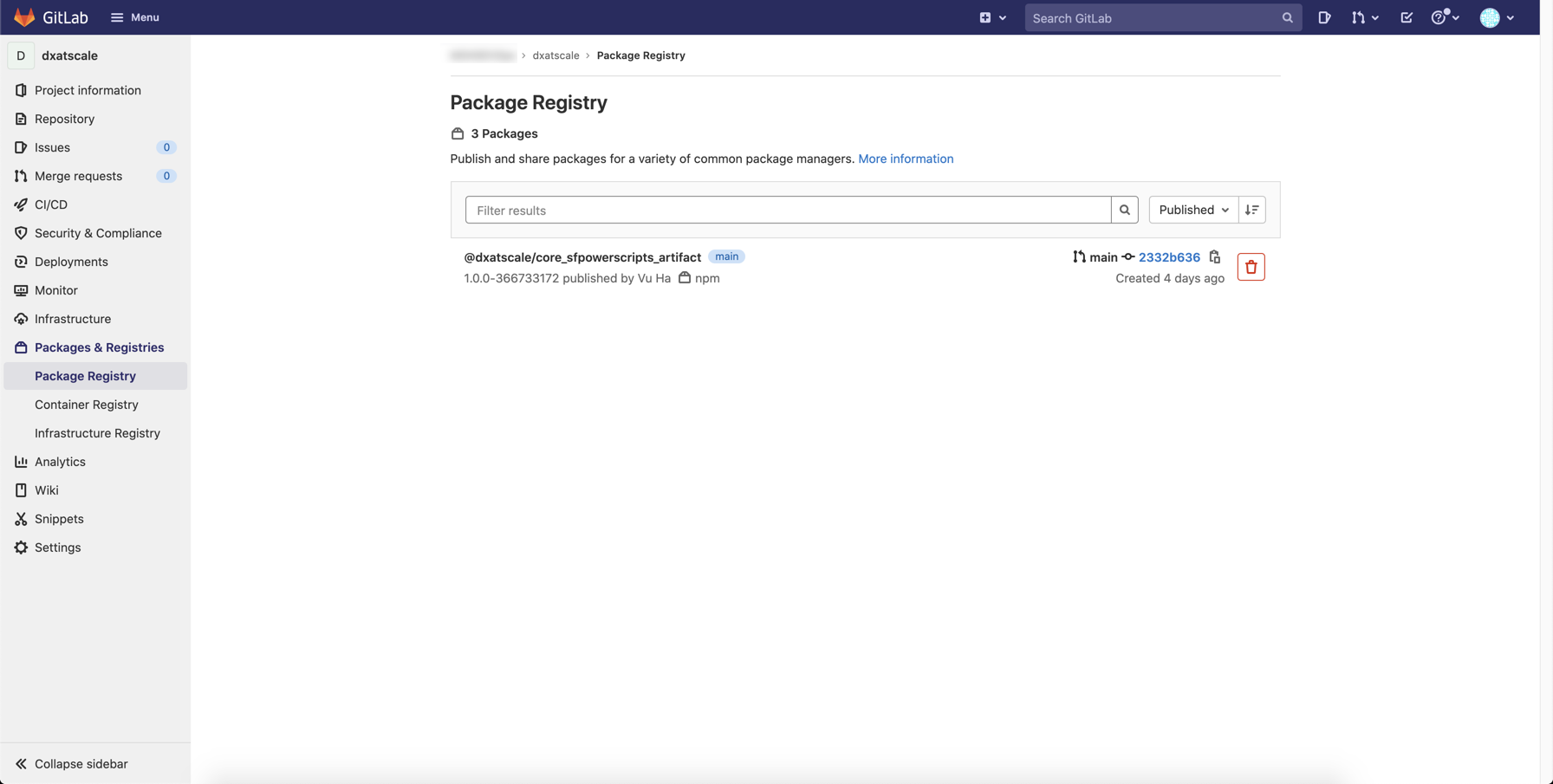Go to Repository section

point(64,119)
